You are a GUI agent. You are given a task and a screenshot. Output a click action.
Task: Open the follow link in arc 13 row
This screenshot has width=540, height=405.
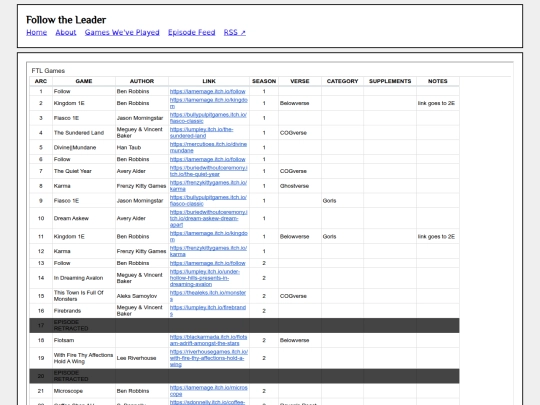pos(207,263)
